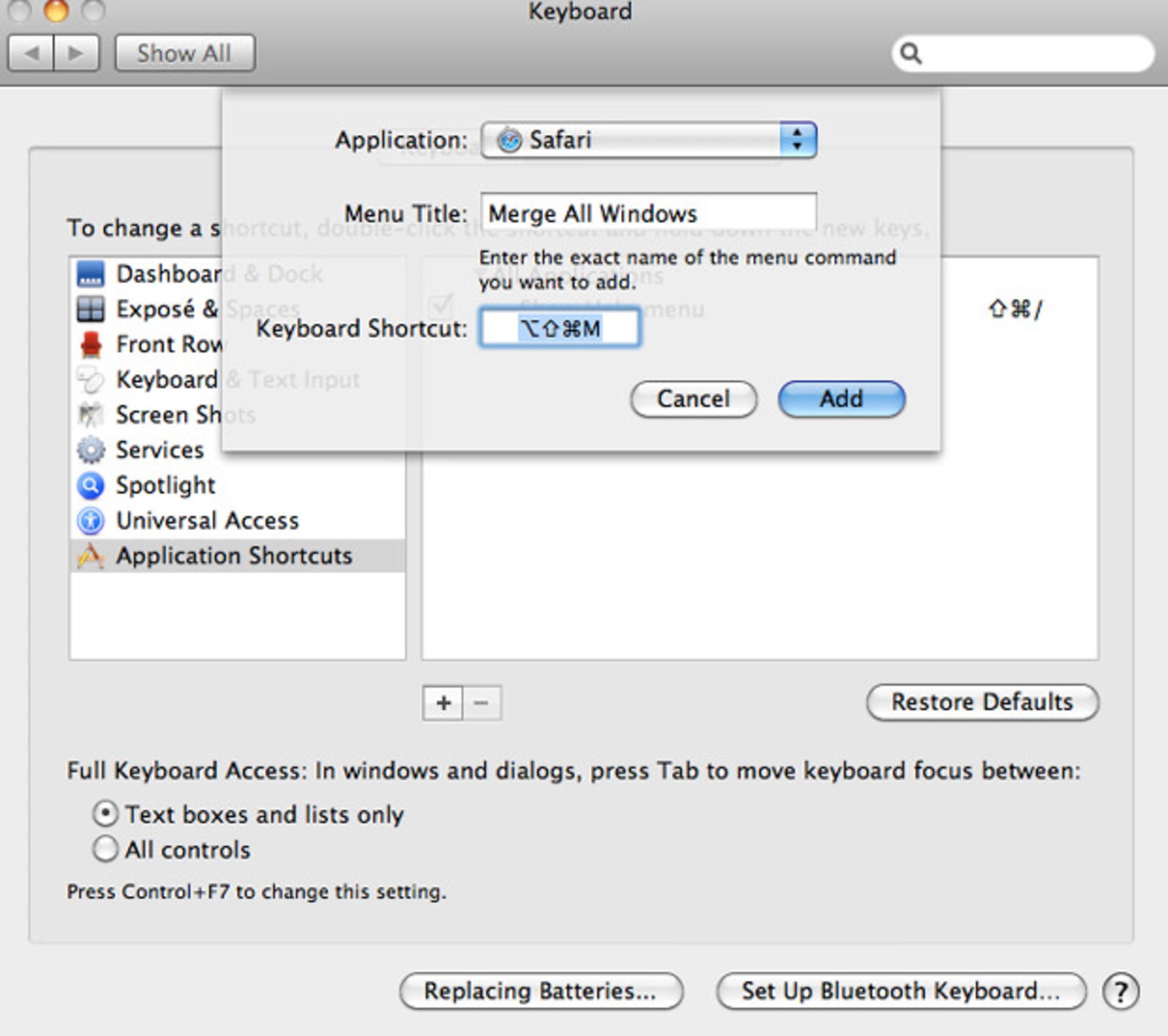Click the All Applications row
Screen dimensions: 1168x1036
click(x=759, y=275)
